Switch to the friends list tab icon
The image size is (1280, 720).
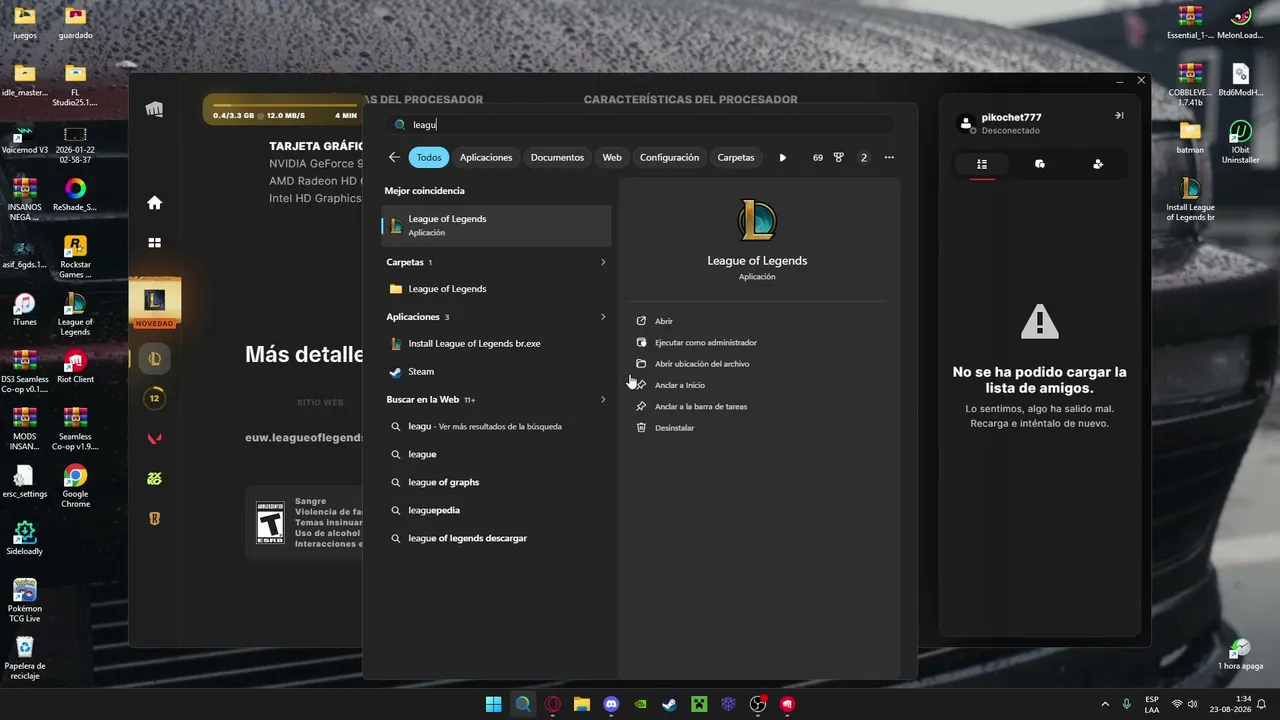click(x=982, y=164)
